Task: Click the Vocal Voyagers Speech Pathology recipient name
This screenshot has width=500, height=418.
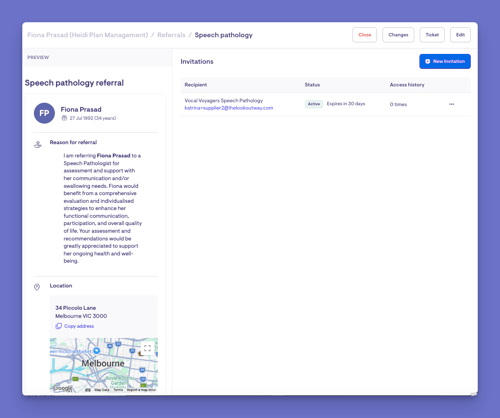Action: [x=224, y=101]
